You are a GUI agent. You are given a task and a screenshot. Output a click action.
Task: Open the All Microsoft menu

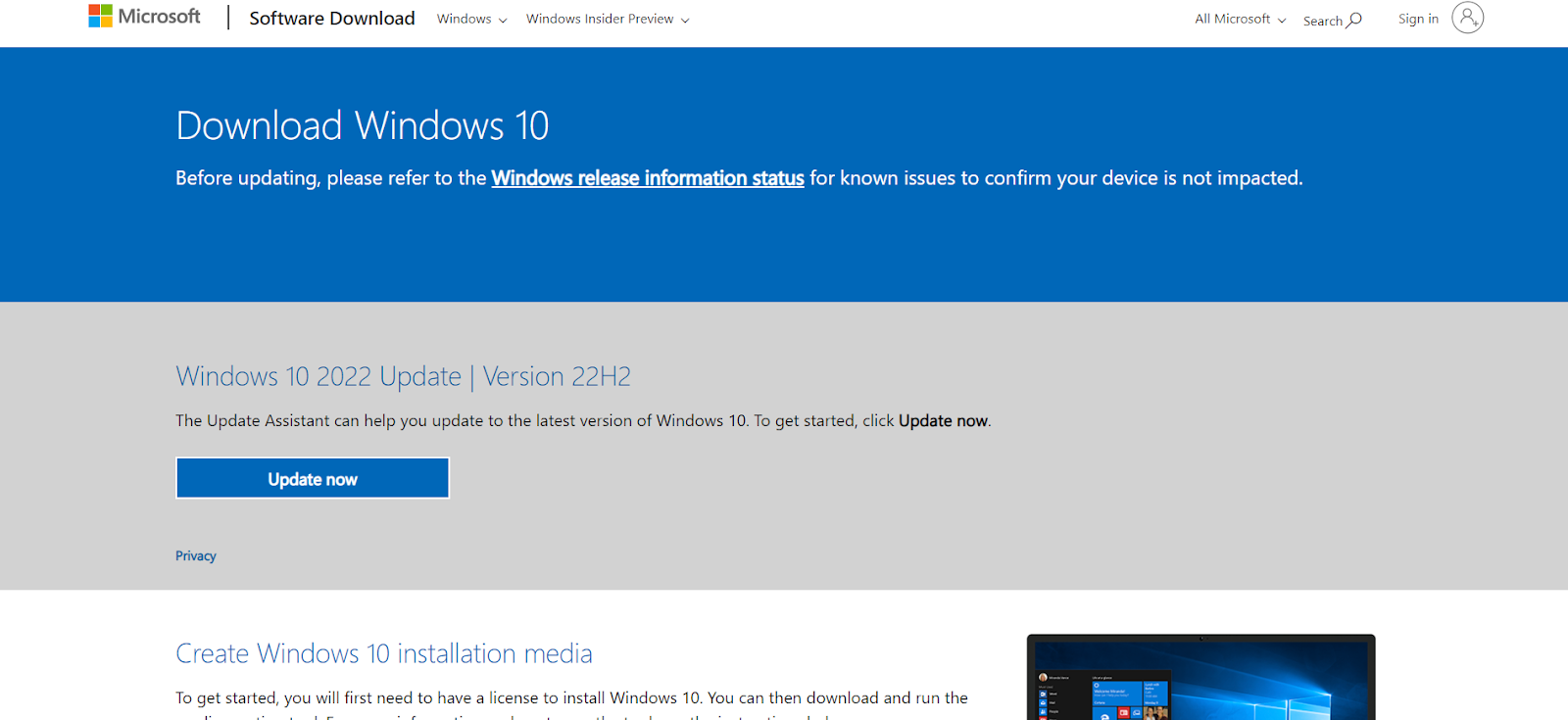(x=1240, y=19)
